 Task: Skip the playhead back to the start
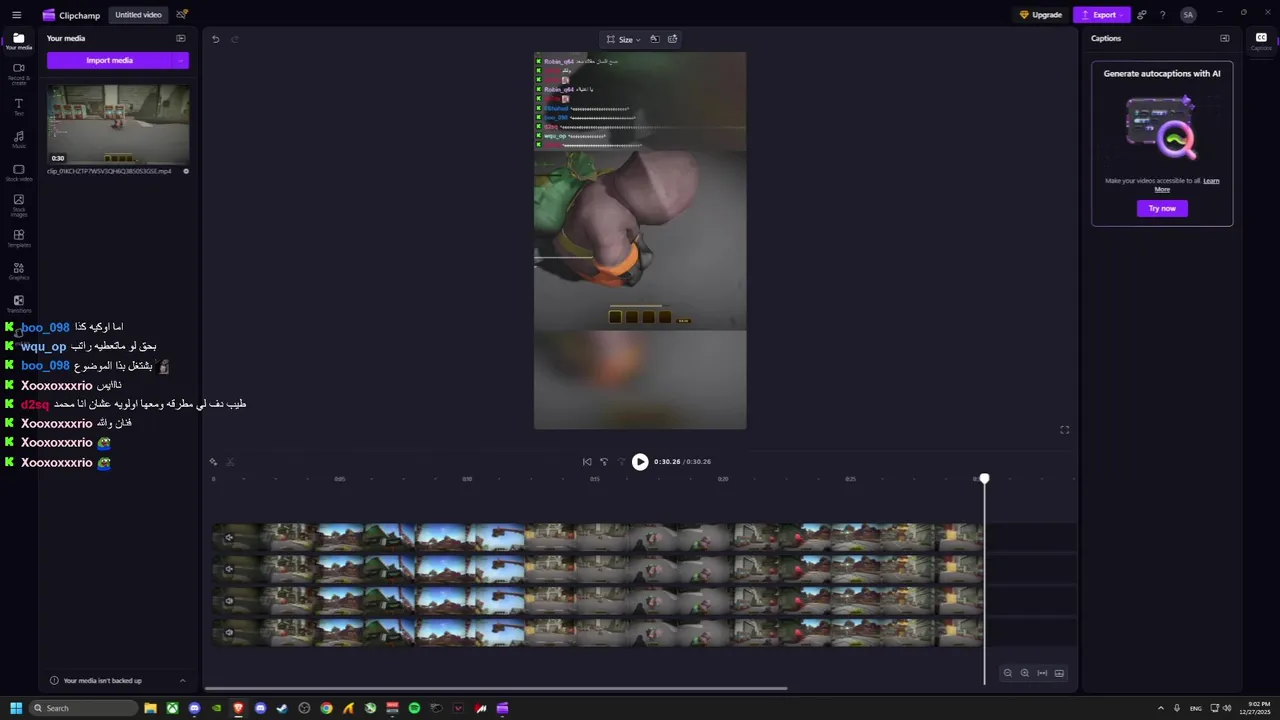pos(587,462)
